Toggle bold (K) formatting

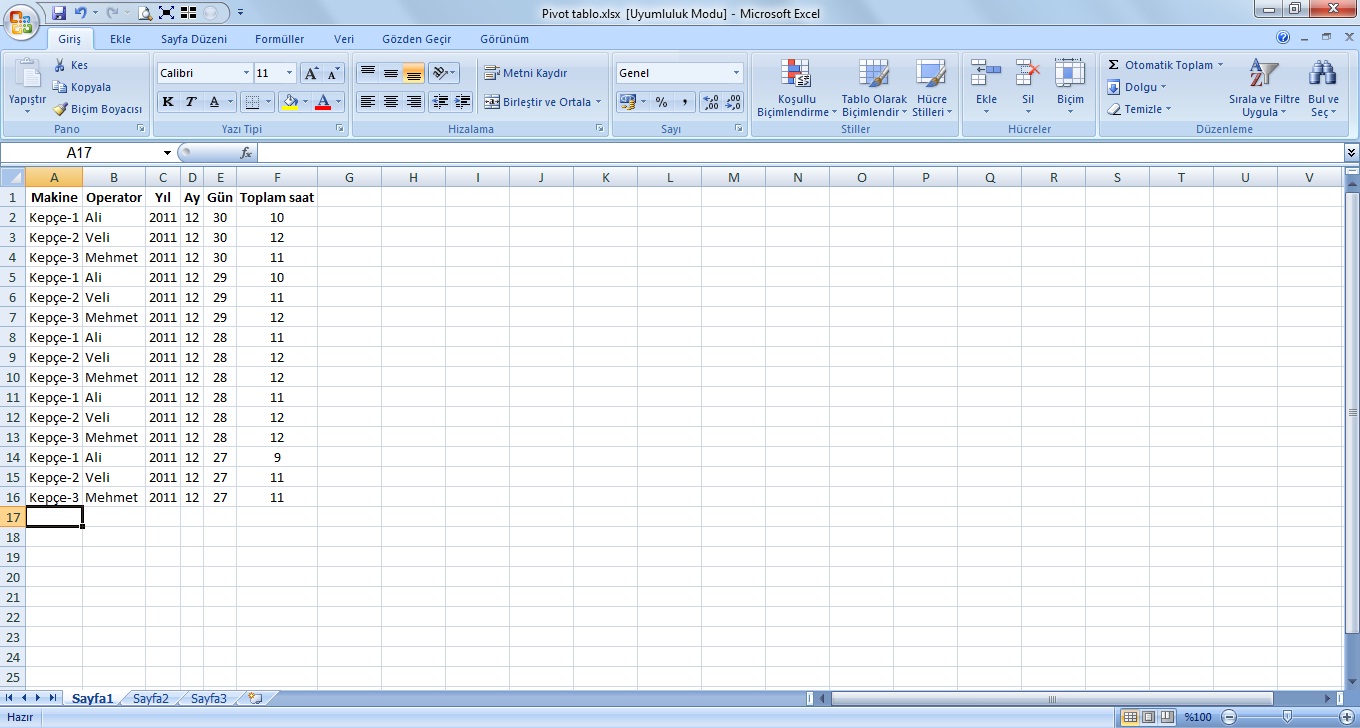coord(168,101)
